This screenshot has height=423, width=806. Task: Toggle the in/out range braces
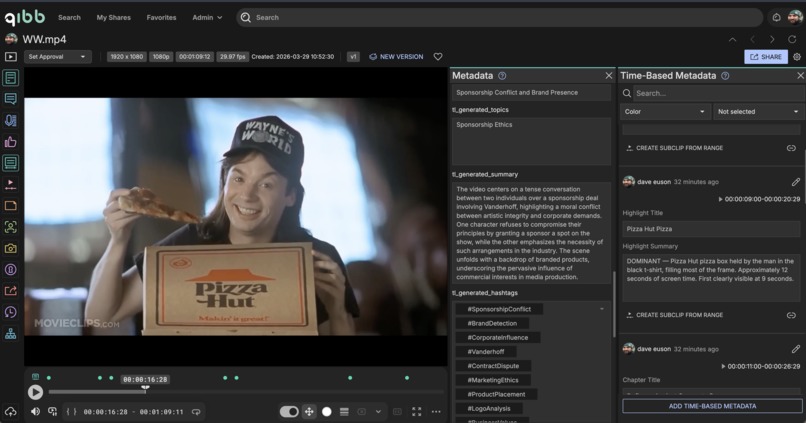click(x=71, y=412)
